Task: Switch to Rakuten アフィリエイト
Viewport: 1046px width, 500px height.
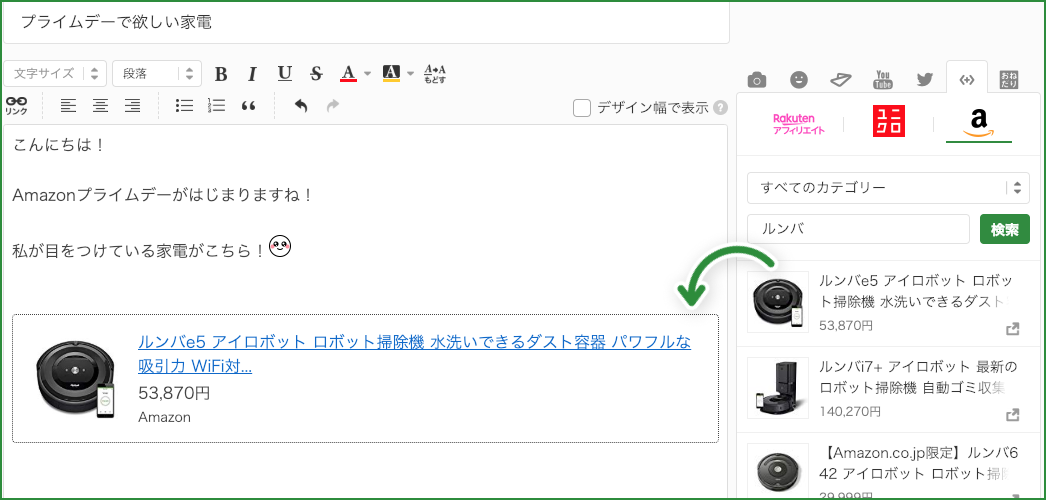Action: click(x=799, y=123)
